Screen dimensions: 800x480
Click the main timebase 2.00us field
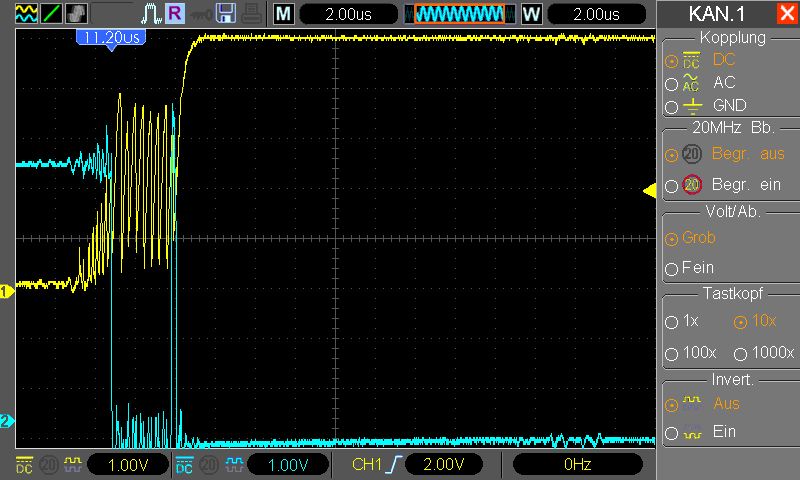click(348, 14)
